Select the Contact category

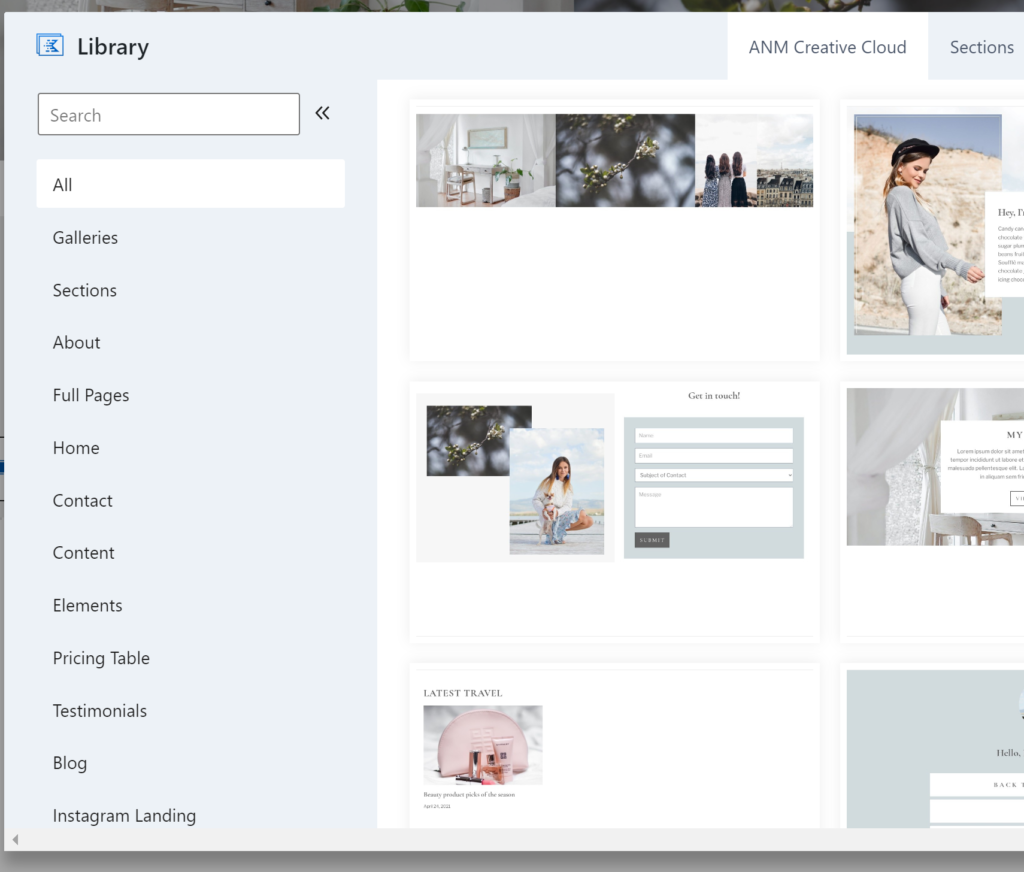tap(83, 500)
